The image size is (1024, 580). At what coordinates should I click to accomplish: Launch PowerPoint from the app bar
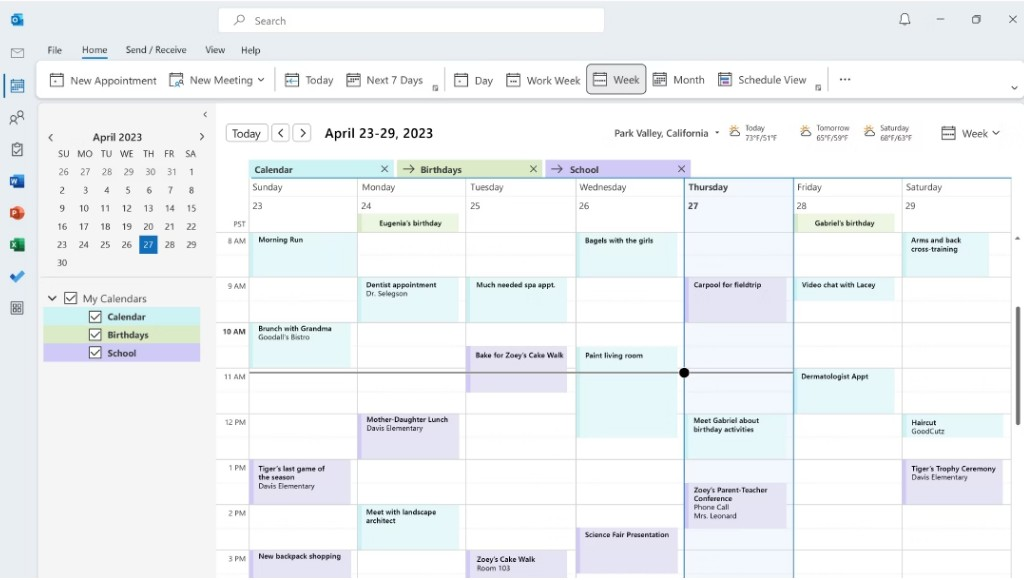pyautogui.click(x=16, y=212)
